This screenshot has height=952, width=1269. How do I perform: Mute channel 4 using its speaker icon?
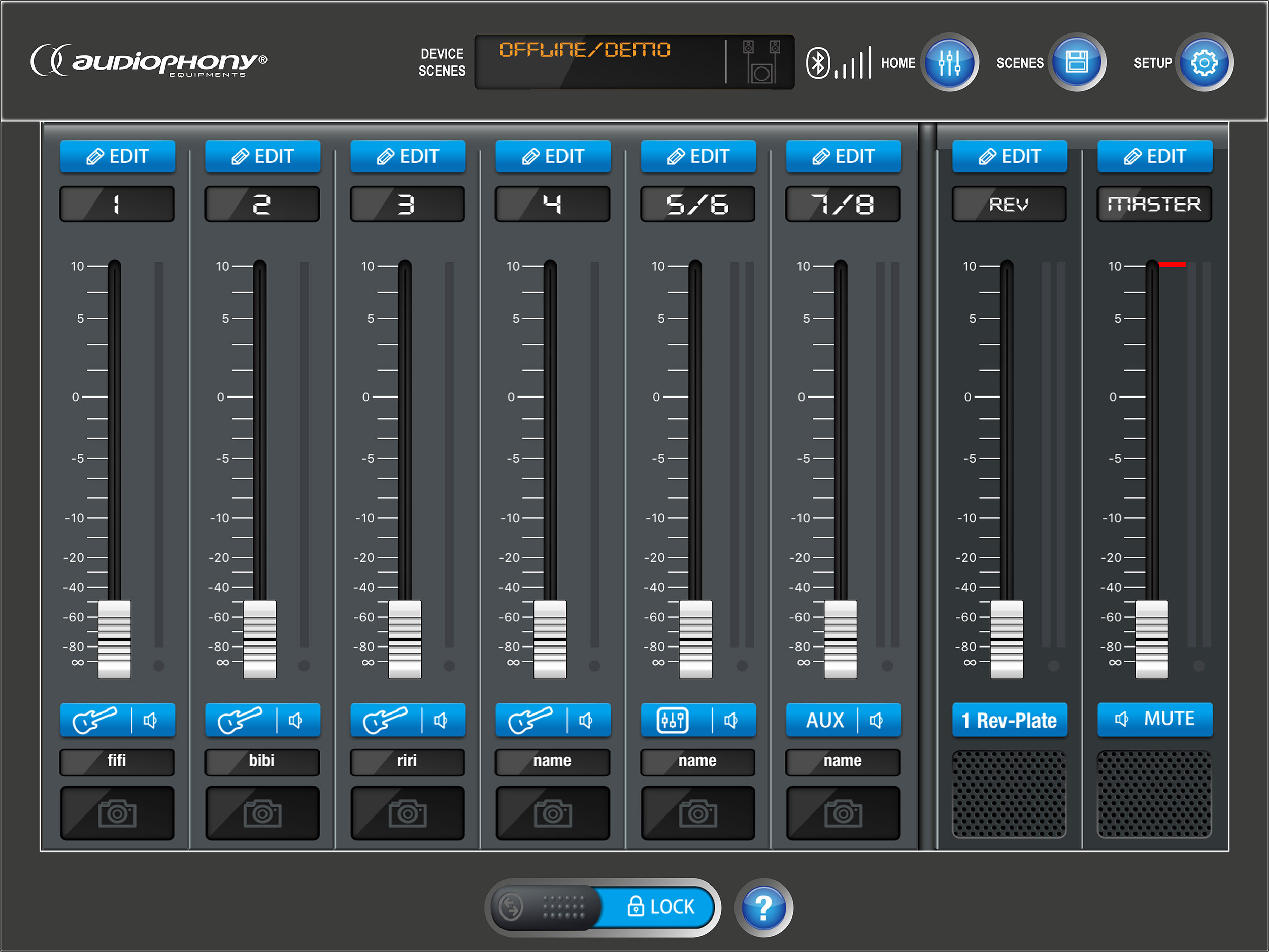coord(586,720)
